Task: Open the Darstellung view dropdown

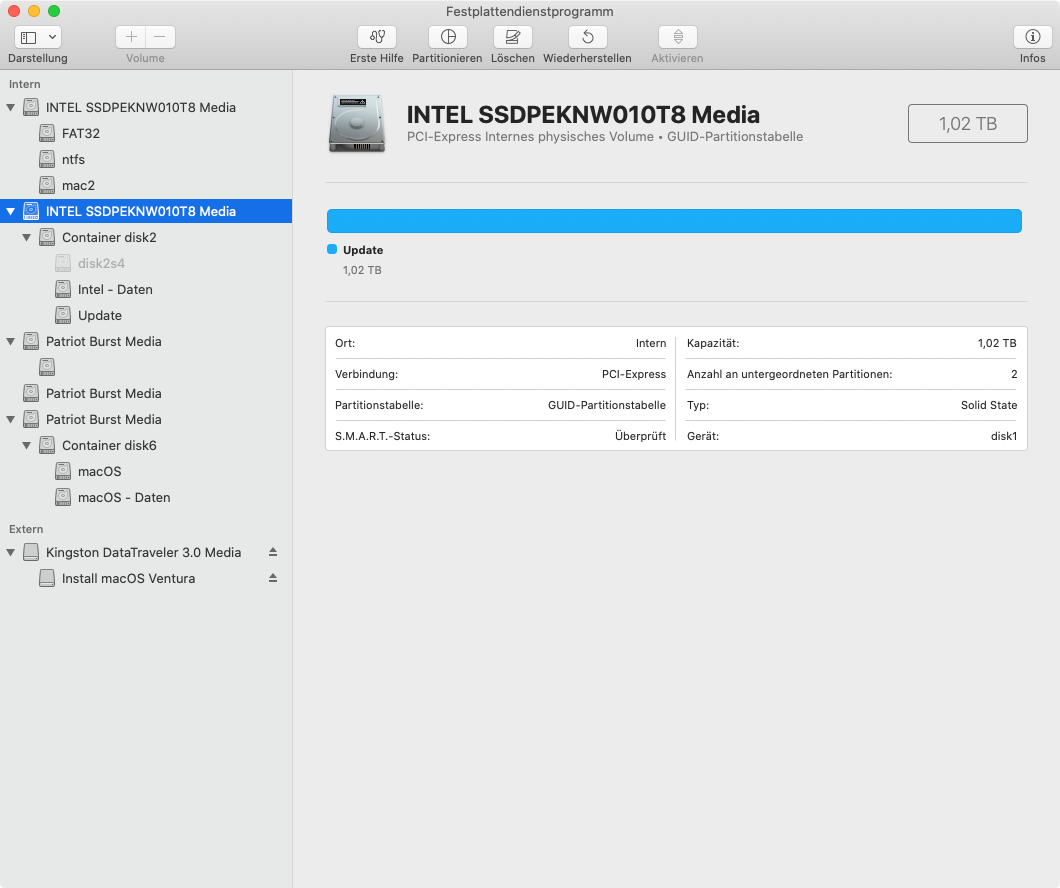Action: click(x=38, y=37)
